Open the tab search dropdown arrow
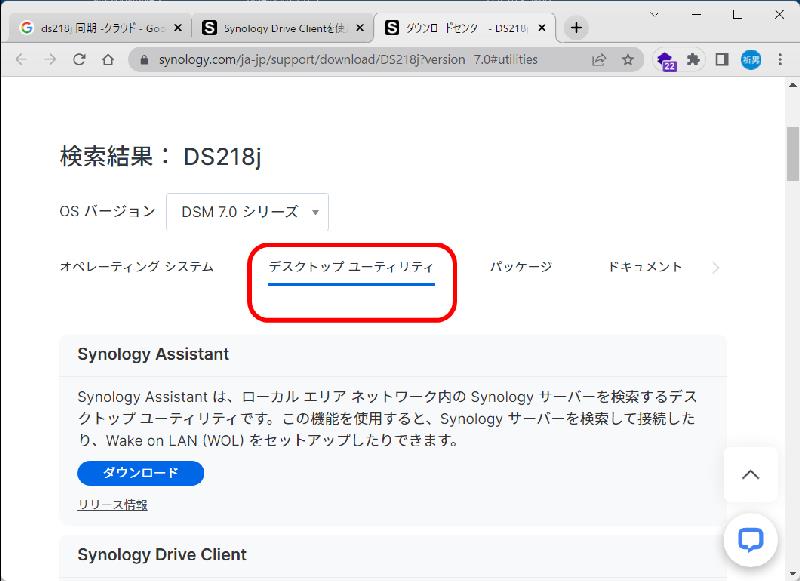 click(x=654, y=14)
